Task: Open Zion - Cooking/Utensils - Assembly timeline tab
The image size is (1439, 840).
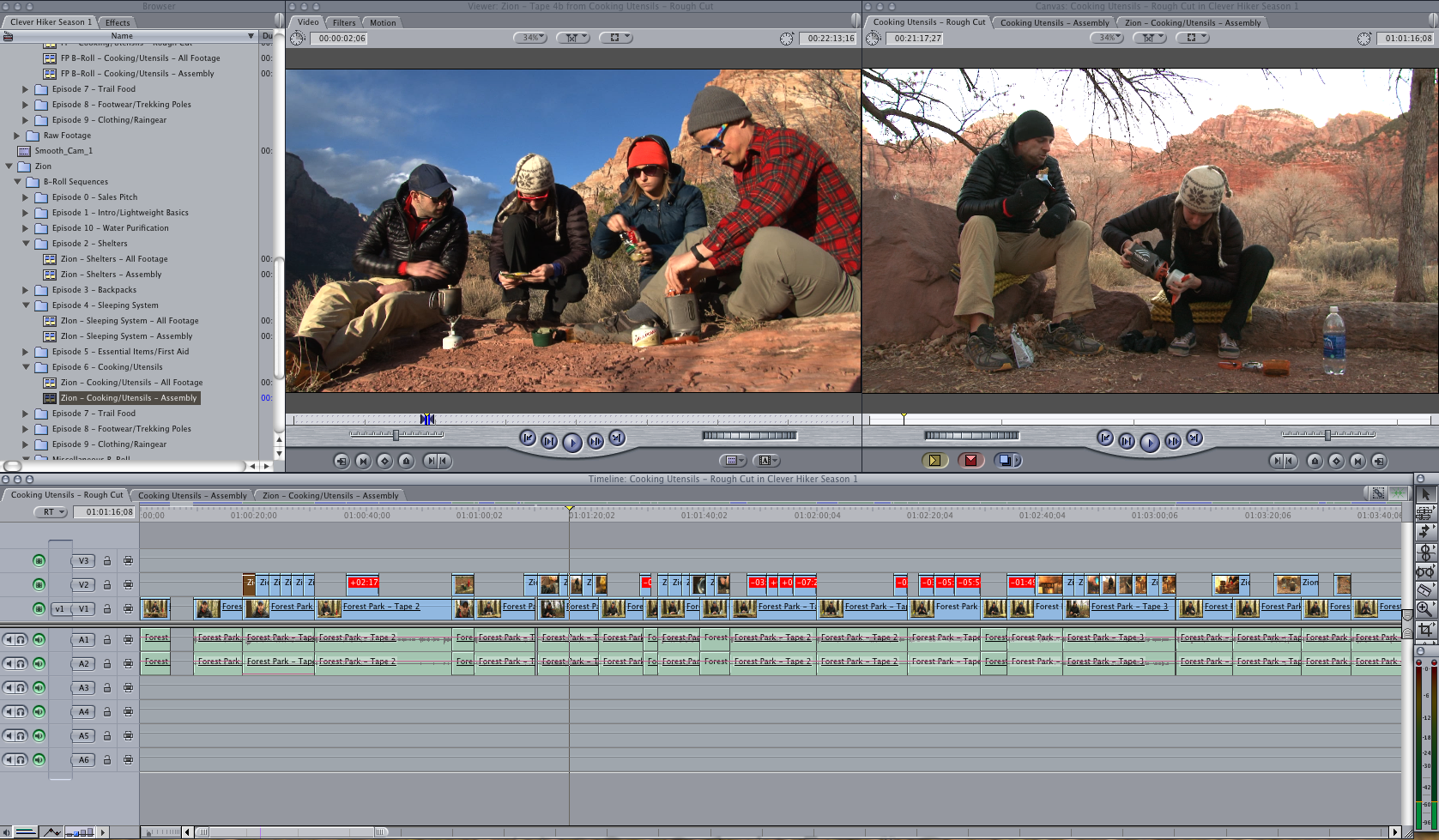Action: 330,495
